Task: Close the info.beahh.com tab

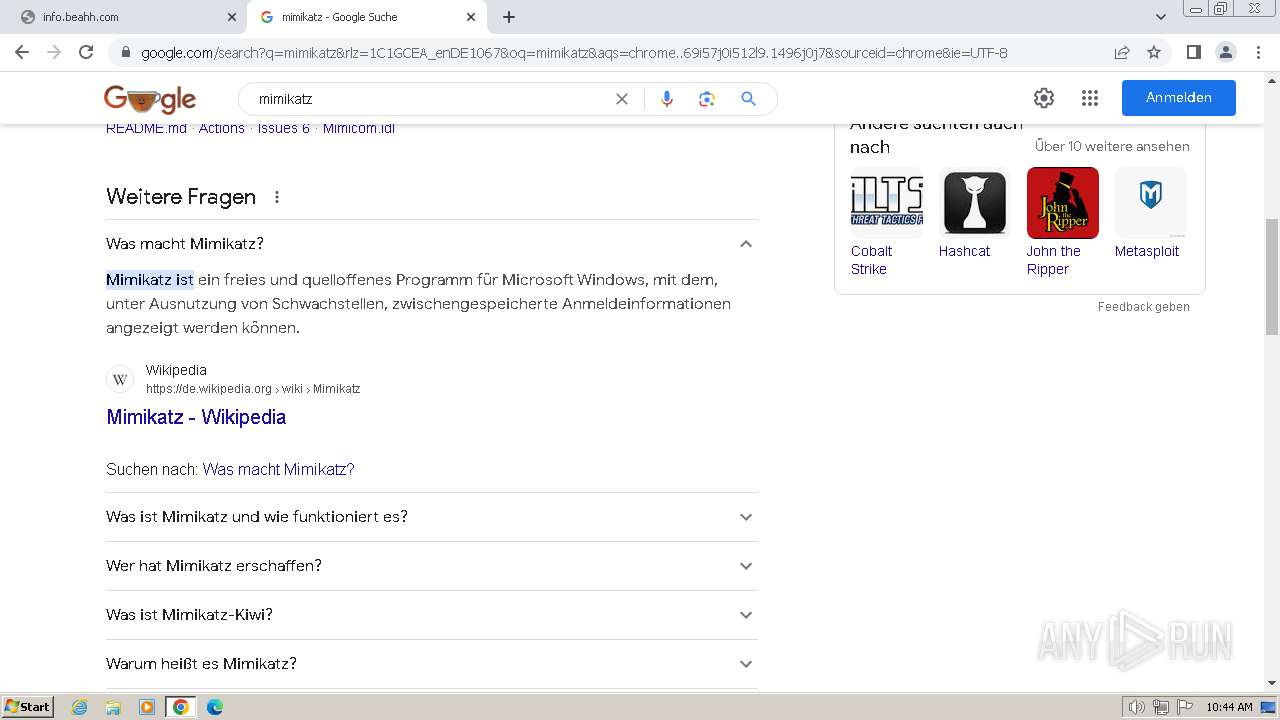Action: pyautogui.click(x=232, y=17)
